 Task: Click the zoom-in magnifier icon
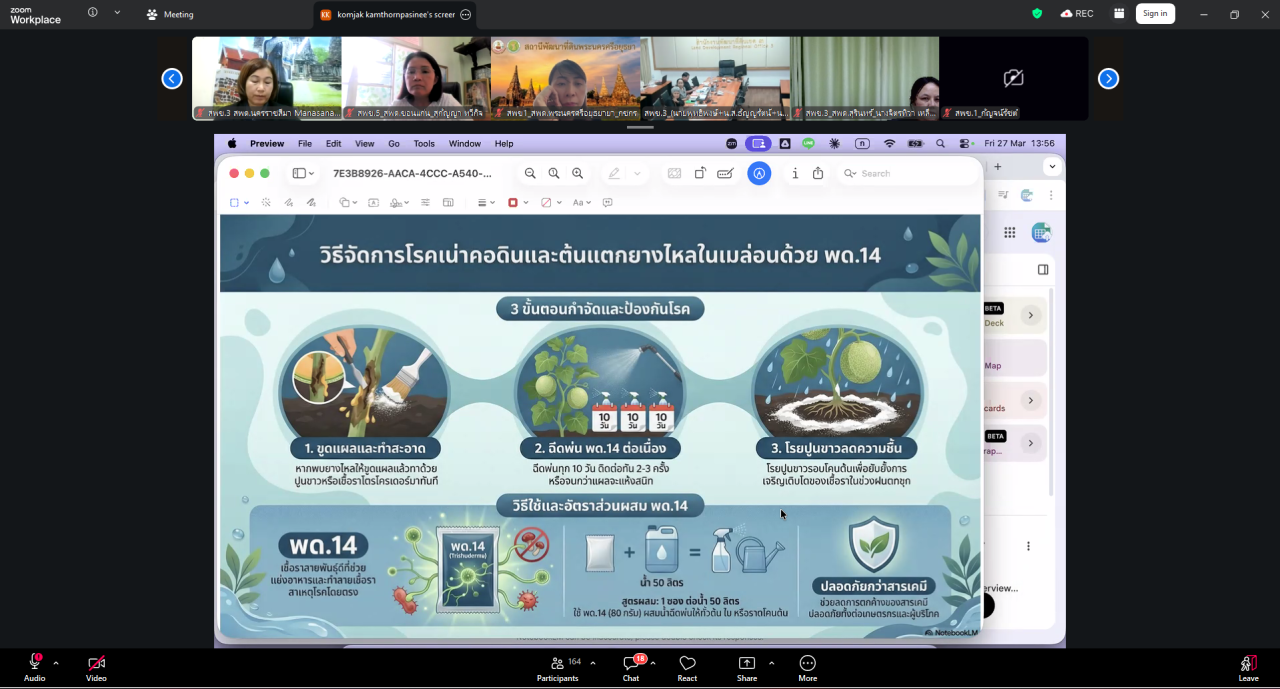[x=577, y=173]
